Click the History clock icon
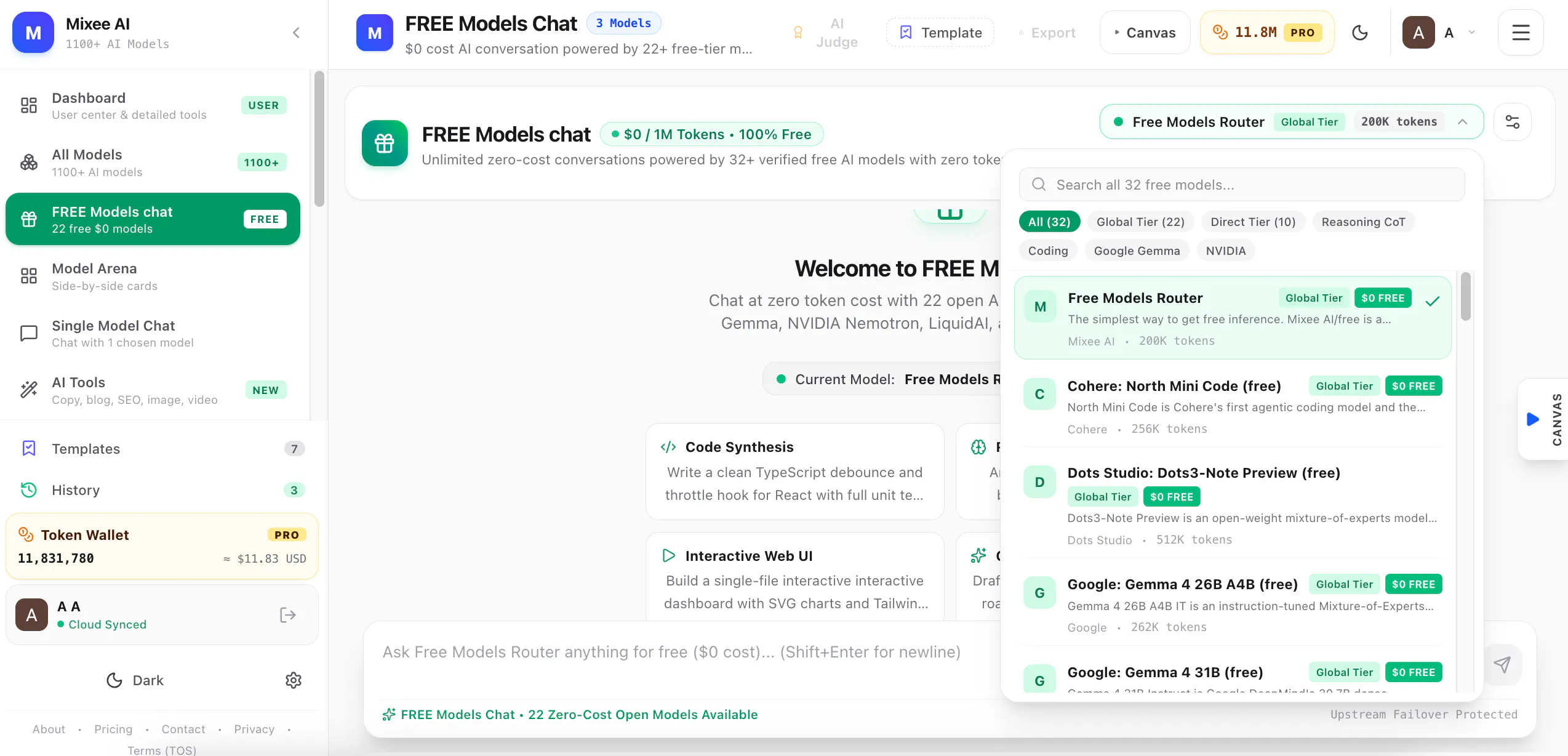Viewport: 1568px width, 756px height. pyautogui.click(x=29, y=490)
